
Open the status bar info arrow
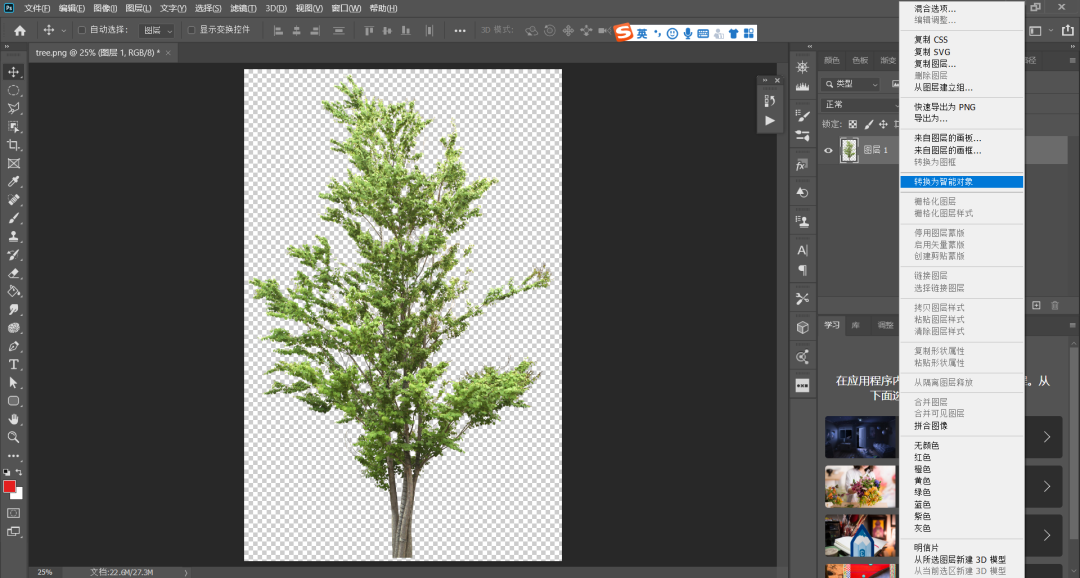click(x=185, y=572)
